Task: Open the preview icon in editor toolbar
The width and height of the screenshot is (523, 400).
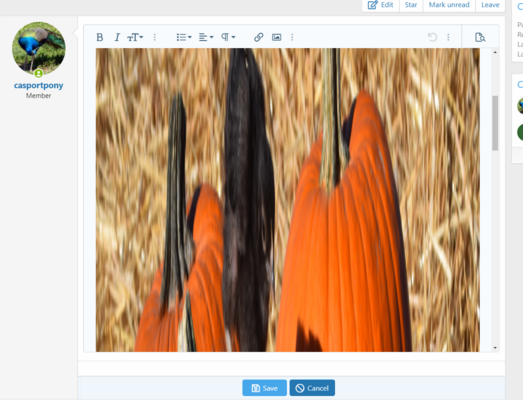Action: coord(480,37)
